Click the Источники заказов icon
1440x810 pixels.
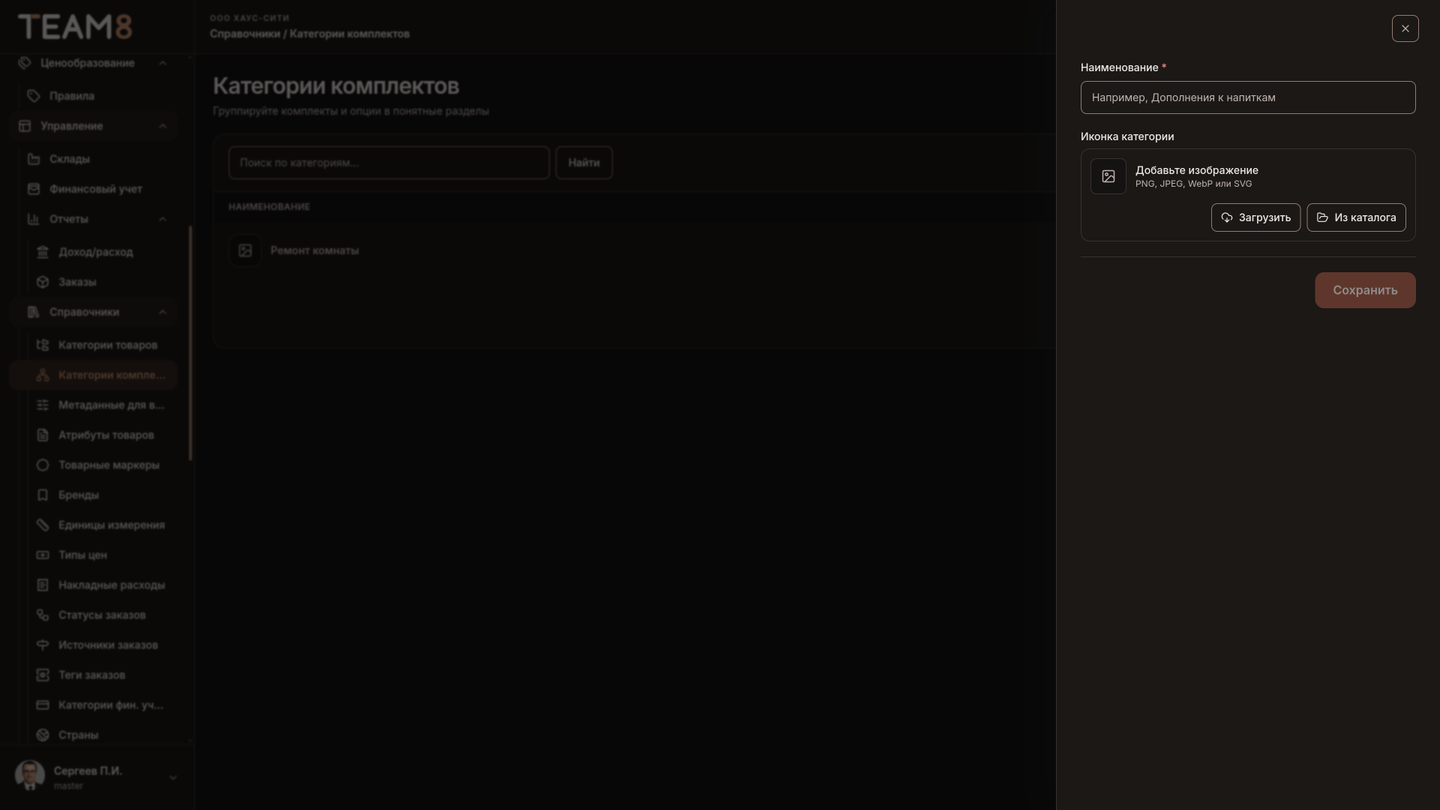coord(42,645)
